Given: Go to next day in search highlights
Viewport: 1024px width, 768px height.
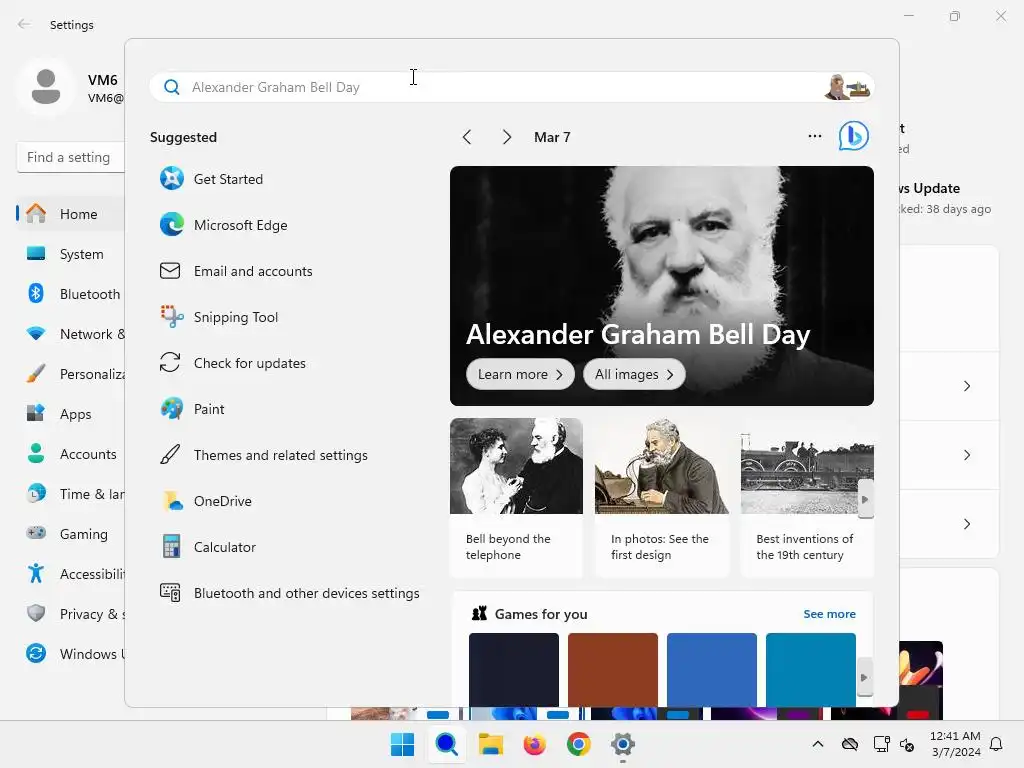Looking at the screenshot, I should point(507,137).
